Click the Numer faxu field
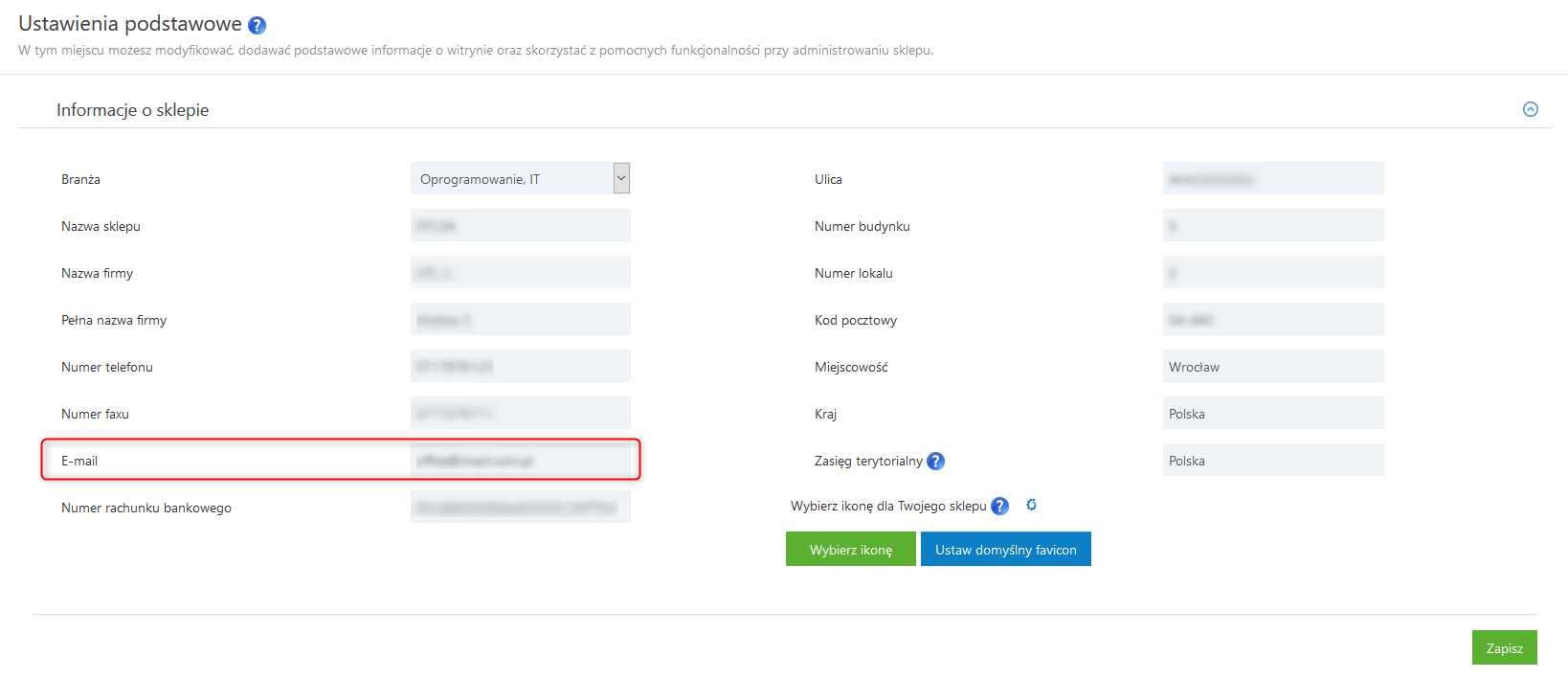 (x=520, y=414)
